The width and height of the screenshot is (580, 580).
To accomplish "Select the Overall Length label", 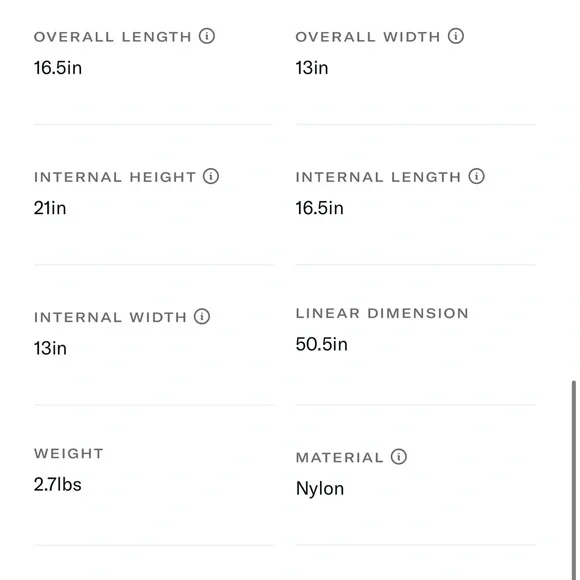I will pos(112,37).
